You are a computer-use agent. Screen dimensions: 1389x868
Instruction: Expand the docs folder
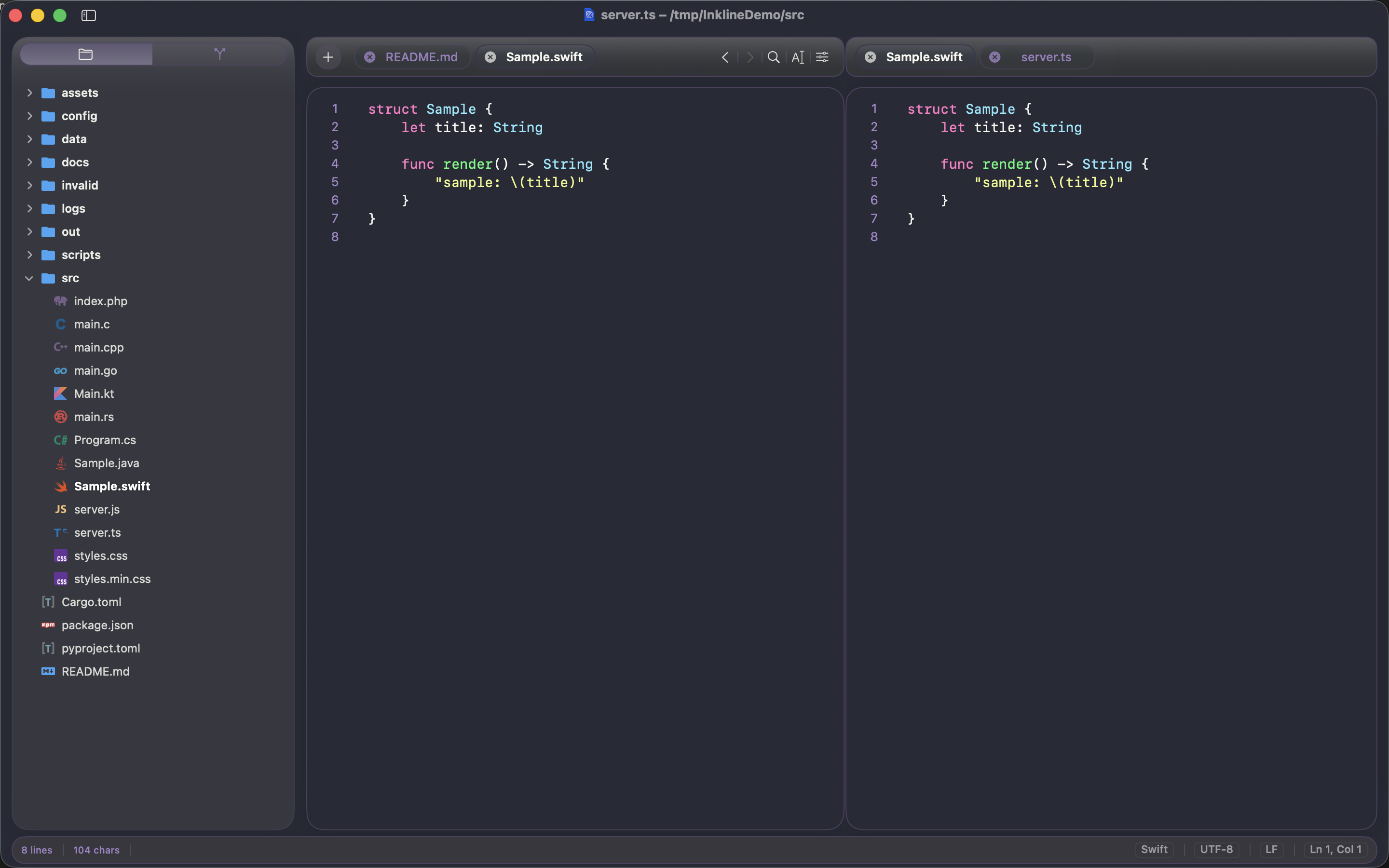(29, 162)
